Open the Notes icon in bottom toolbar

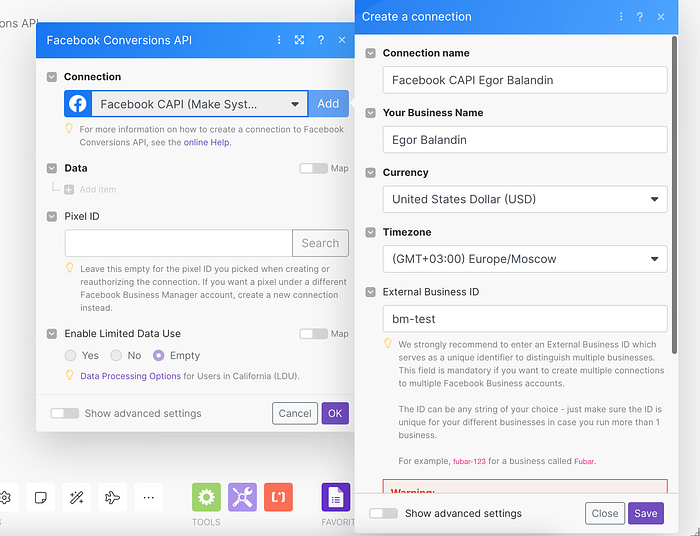[41, 497]
